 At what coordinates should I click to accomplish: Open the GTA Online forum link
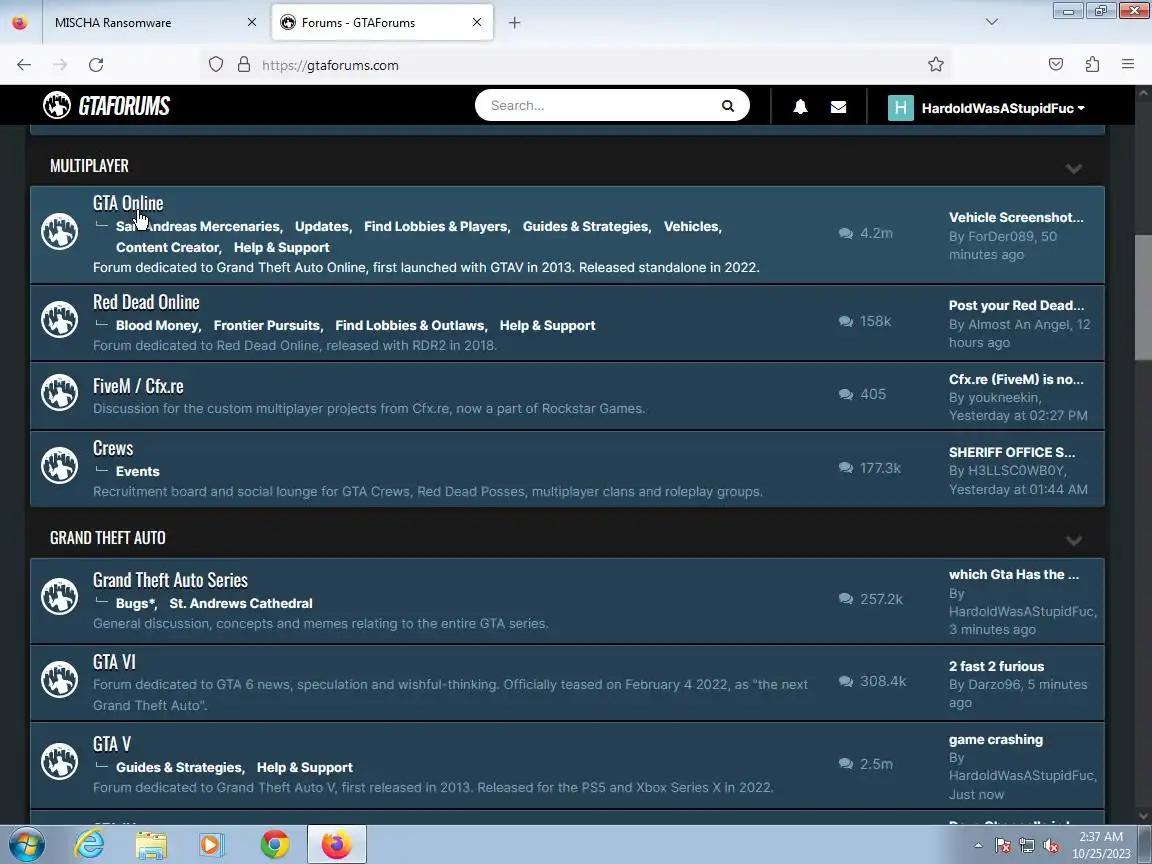pyautogui.click(x=128, y=203)
